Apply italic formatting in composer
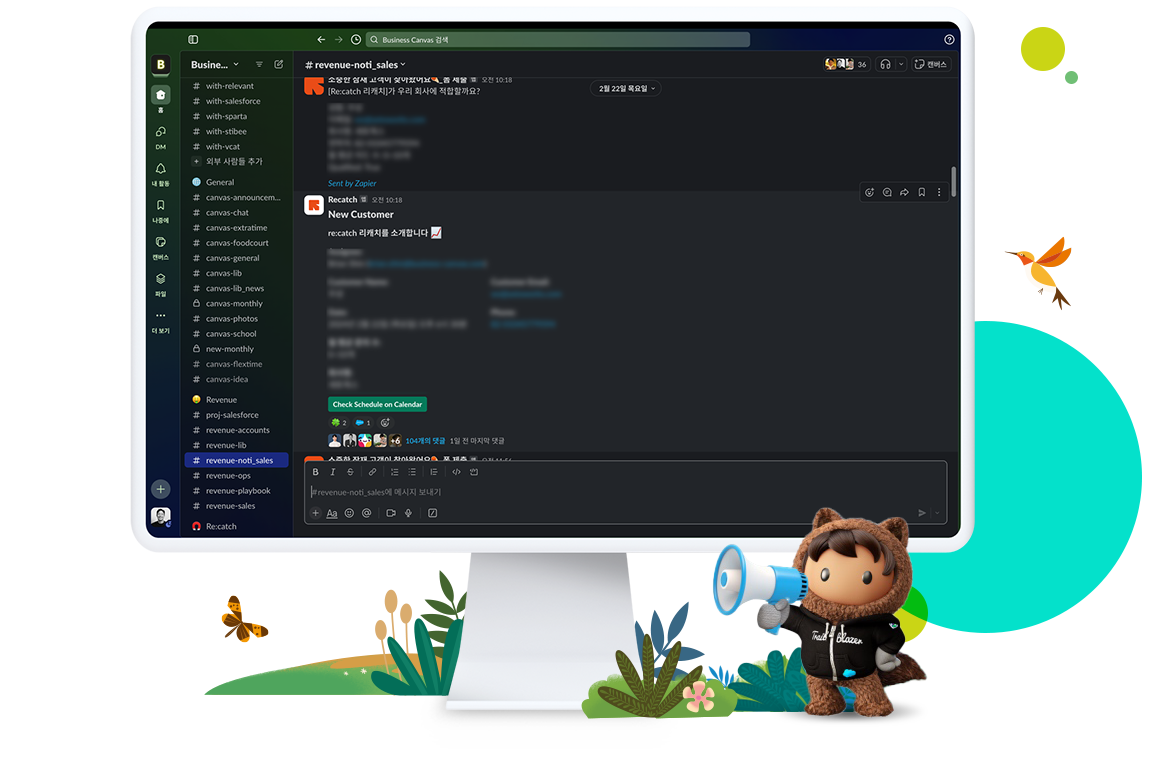The image size is (1150, 760). 333,472
